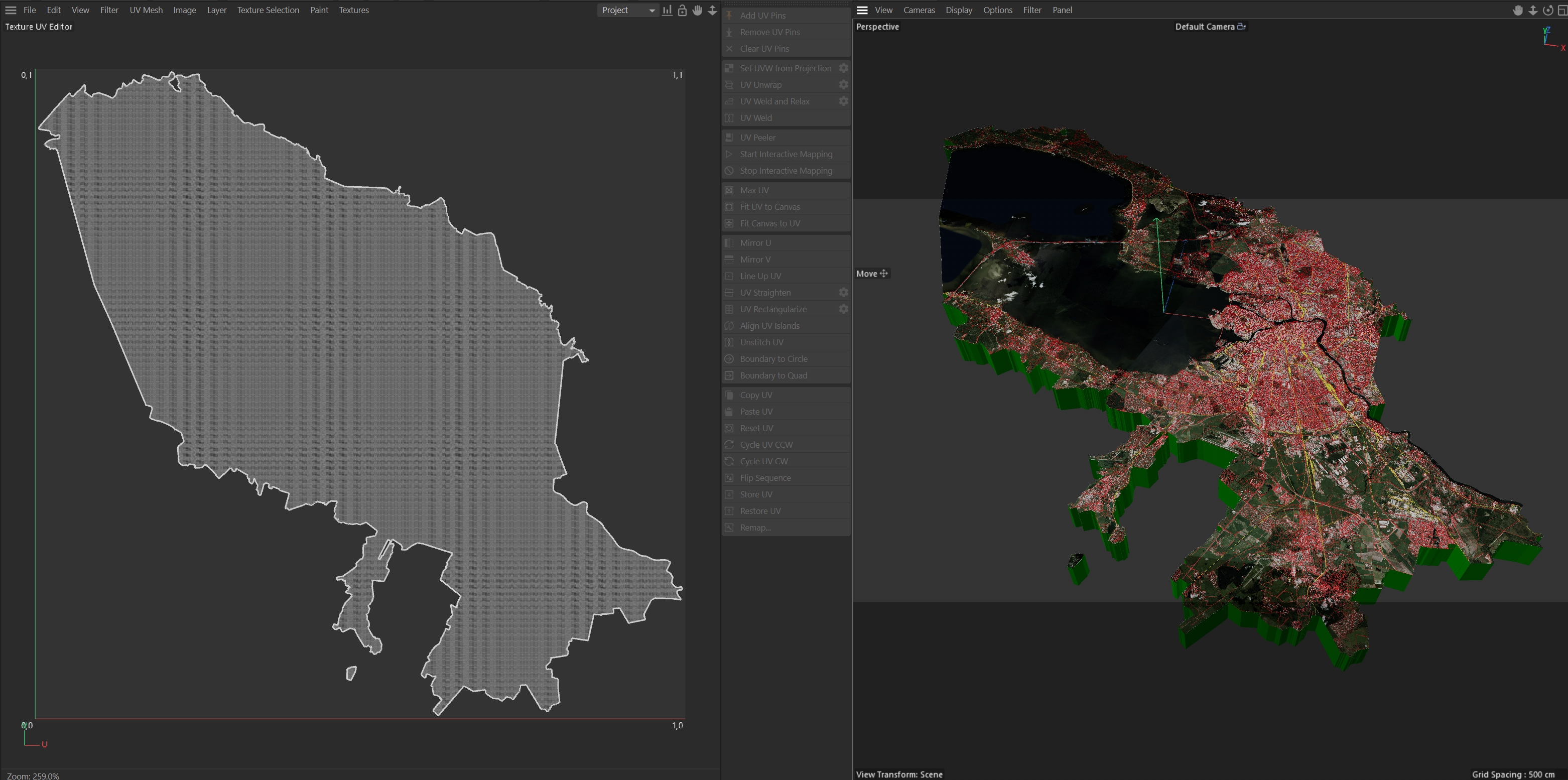Screen dimensions: 1568x780
Task: Open UV Unwrap settings gear
Action: pyautogui.click(x=844, y=85)
